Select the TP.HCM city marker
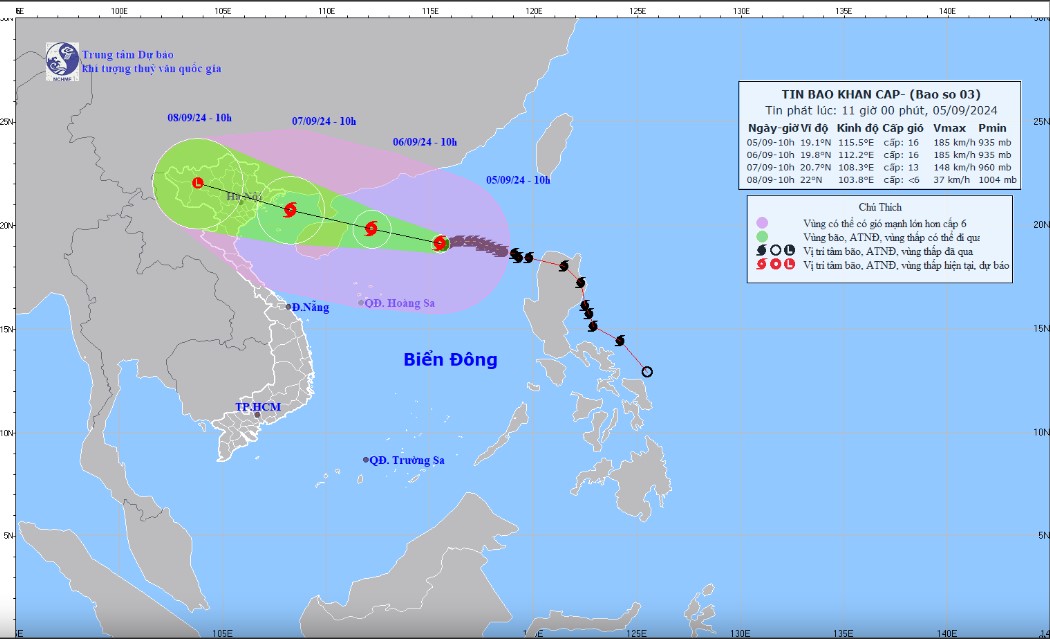This screenshot has height=639, width=1050. point(257,415)
